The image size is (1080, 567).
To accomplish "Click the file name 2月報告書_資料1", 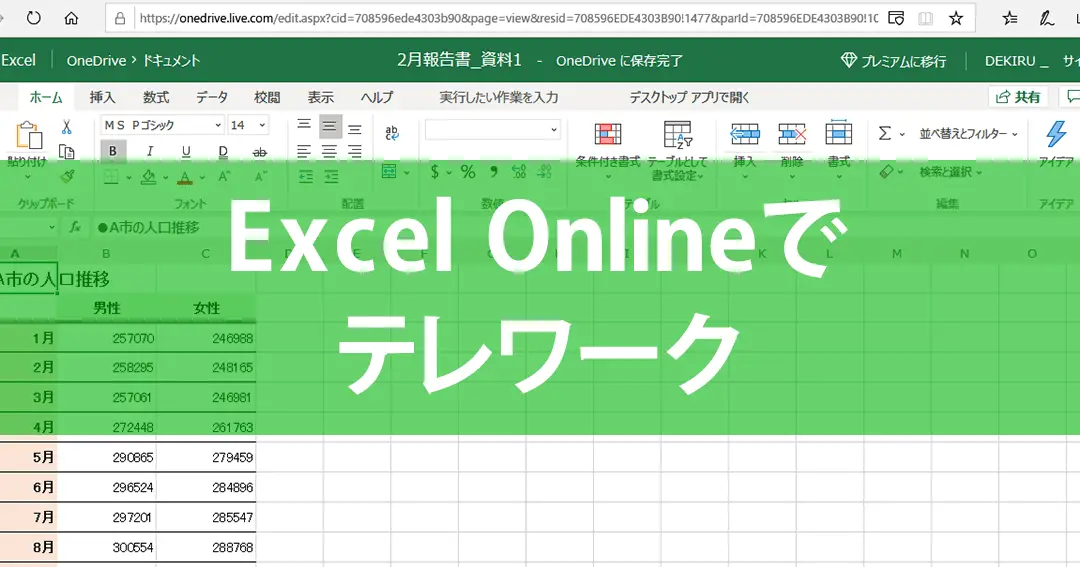I will pyautogui.click(x=459, y=61).
